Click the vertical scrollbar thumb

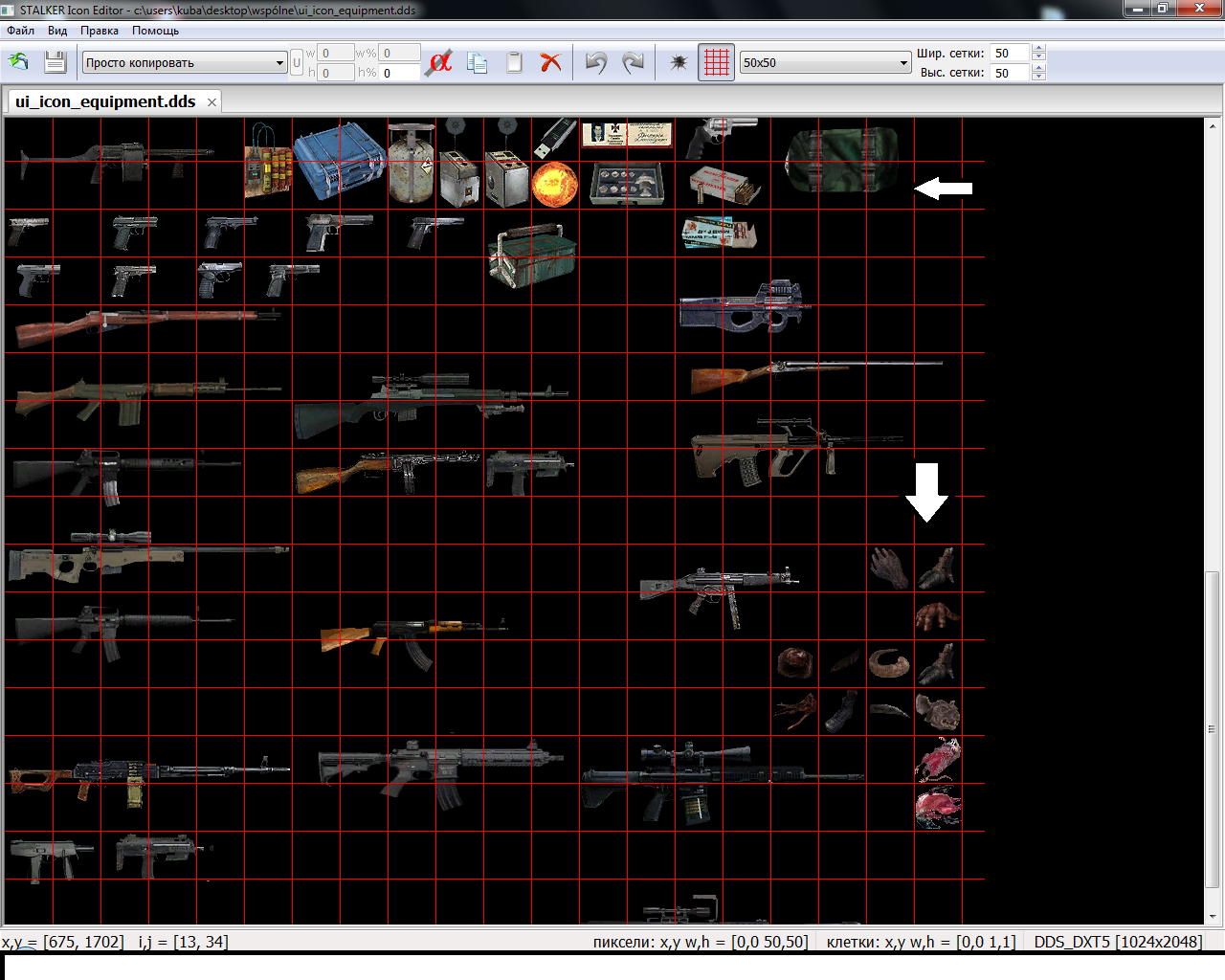1213,727
